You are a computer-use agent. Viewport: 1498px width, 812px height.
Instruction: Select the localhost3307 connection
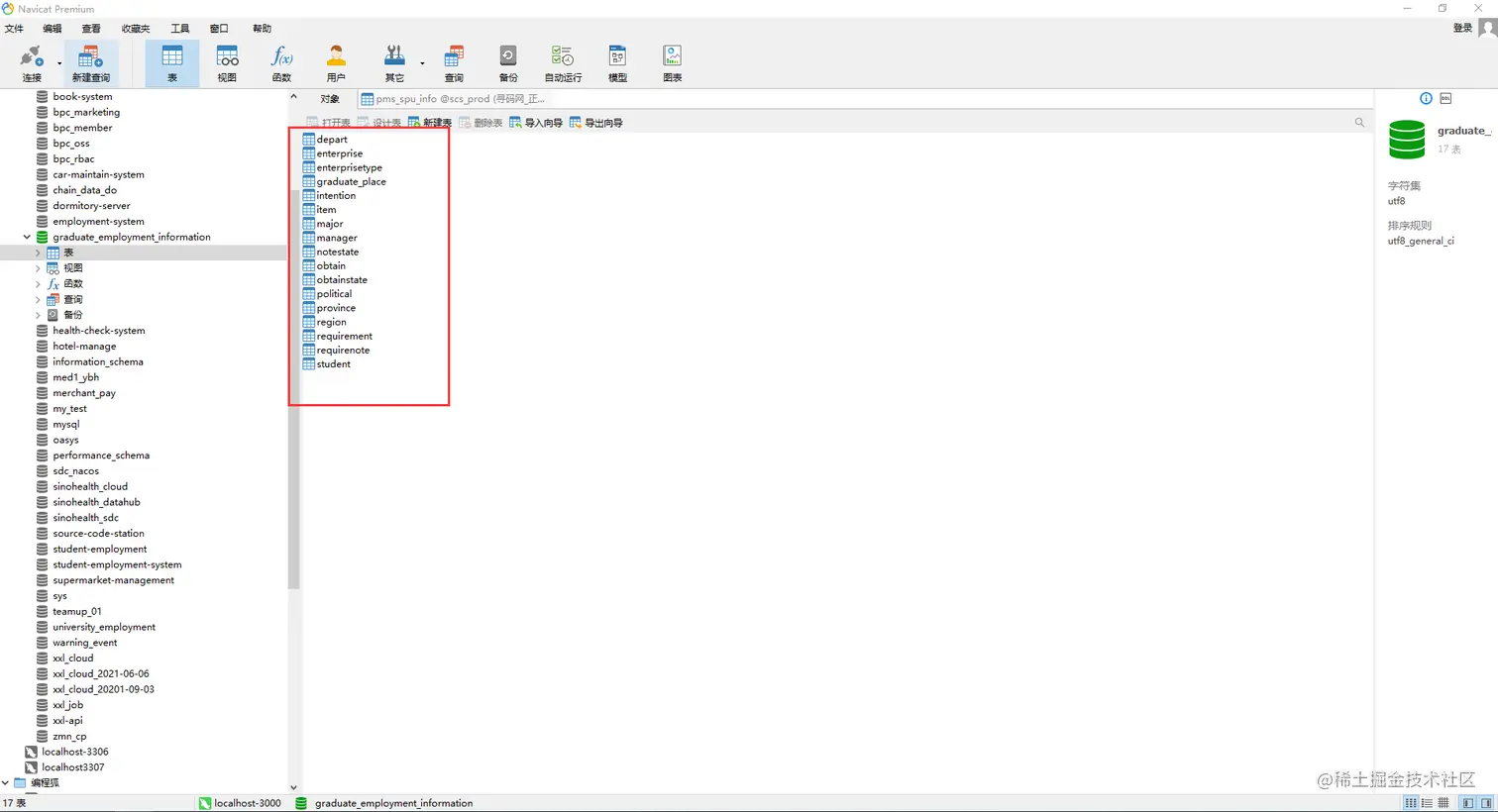(72, 767)
